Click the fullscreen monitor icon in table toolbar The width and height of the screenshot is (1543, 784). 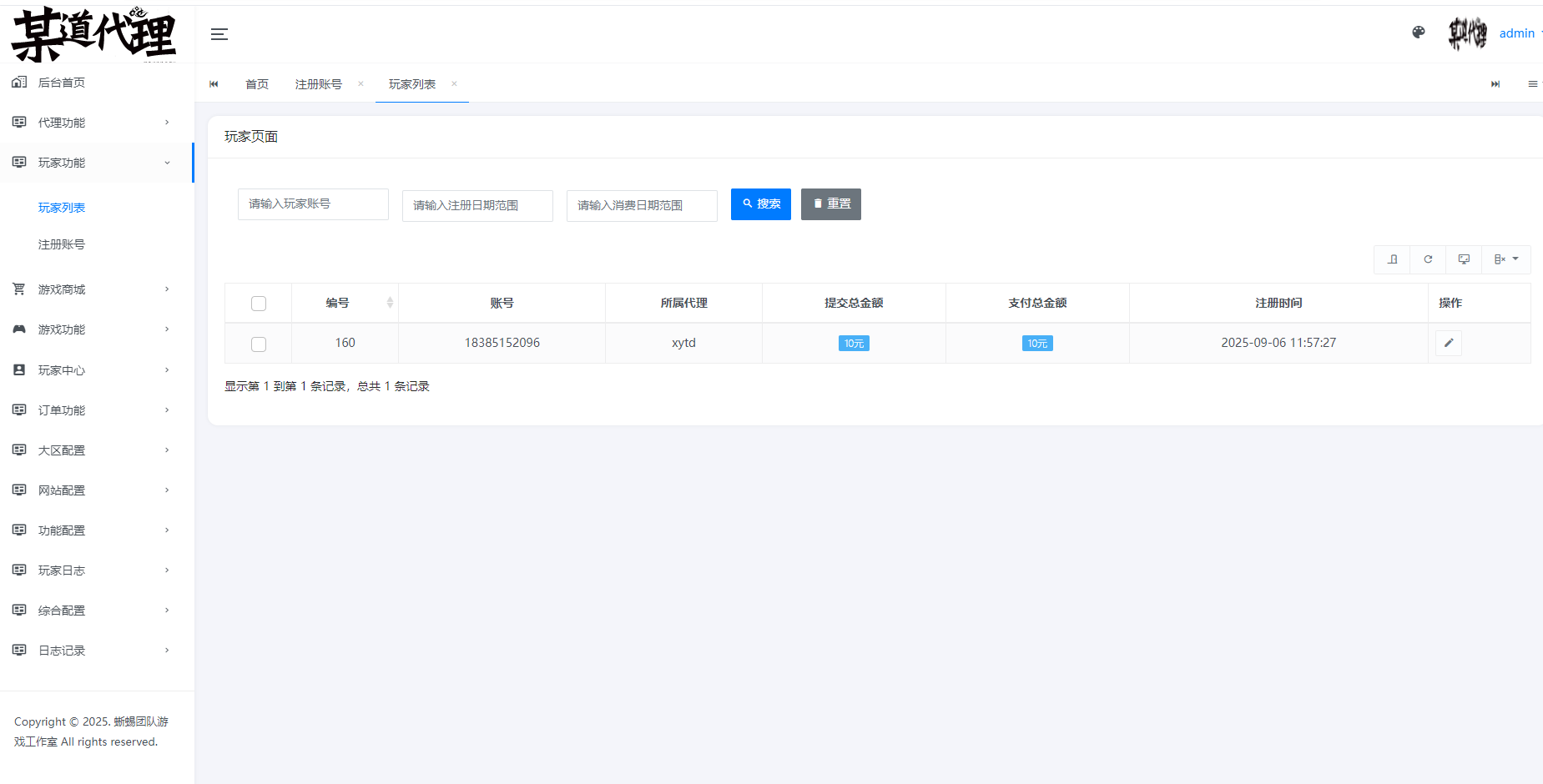(1464, 259)
